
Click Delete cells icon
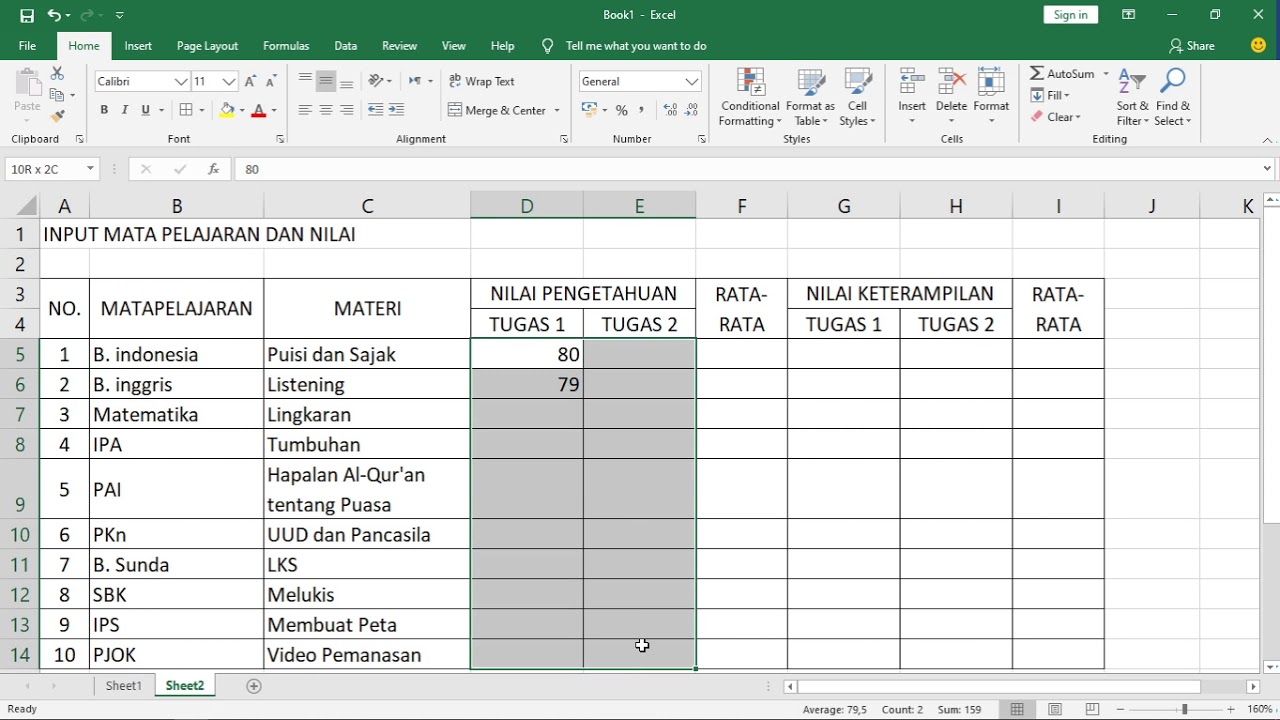tap(951, 82)
